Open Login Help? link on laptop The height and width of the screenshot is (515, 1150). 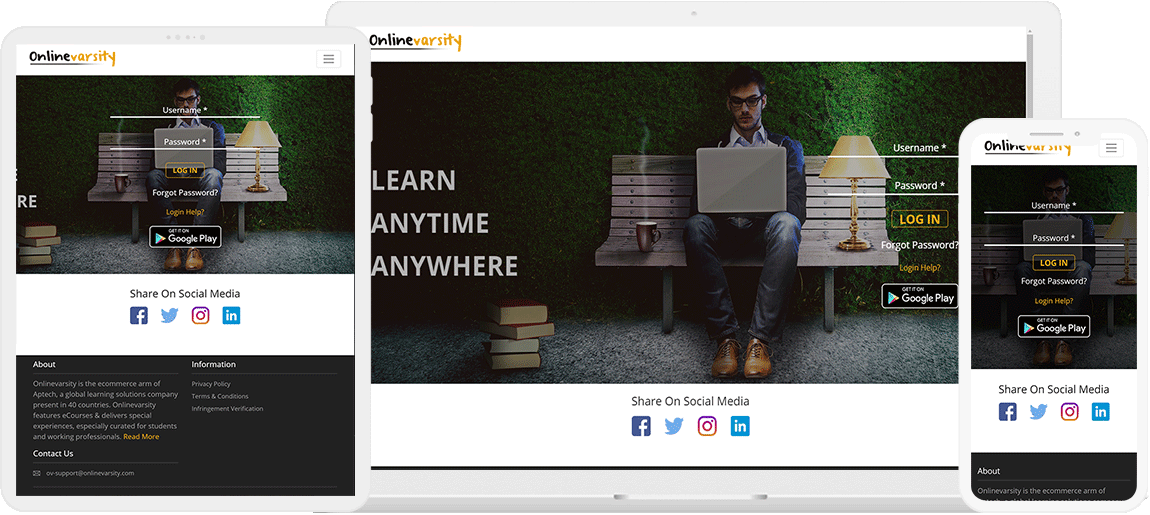tap(920, 268)
